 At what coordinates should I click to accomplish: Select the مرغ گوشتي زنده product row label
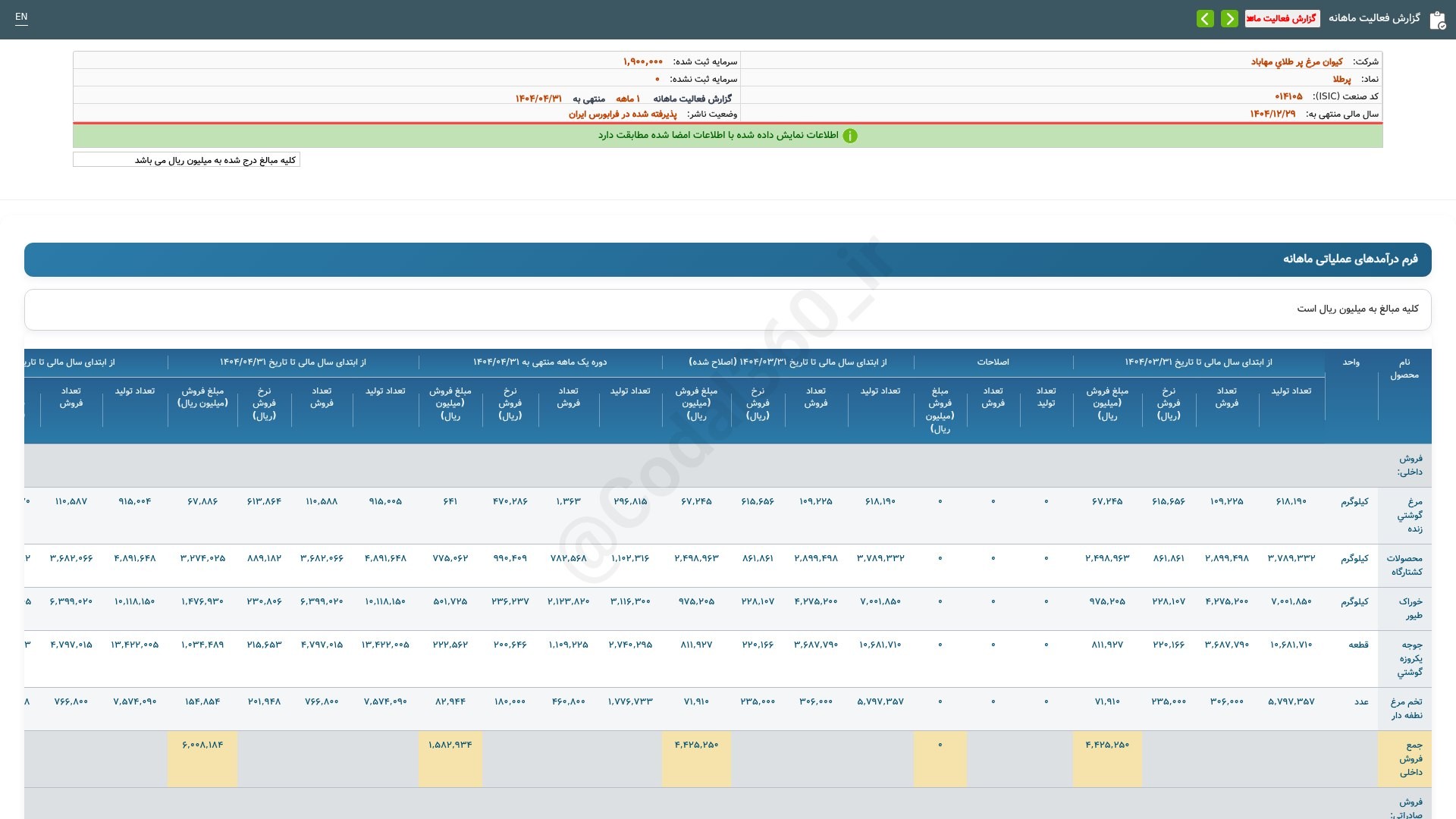click(x=1410, y=516)
